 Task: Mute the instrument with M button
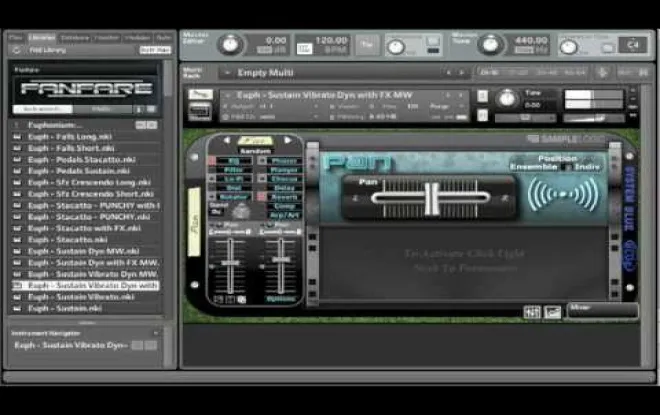point(482,115)
